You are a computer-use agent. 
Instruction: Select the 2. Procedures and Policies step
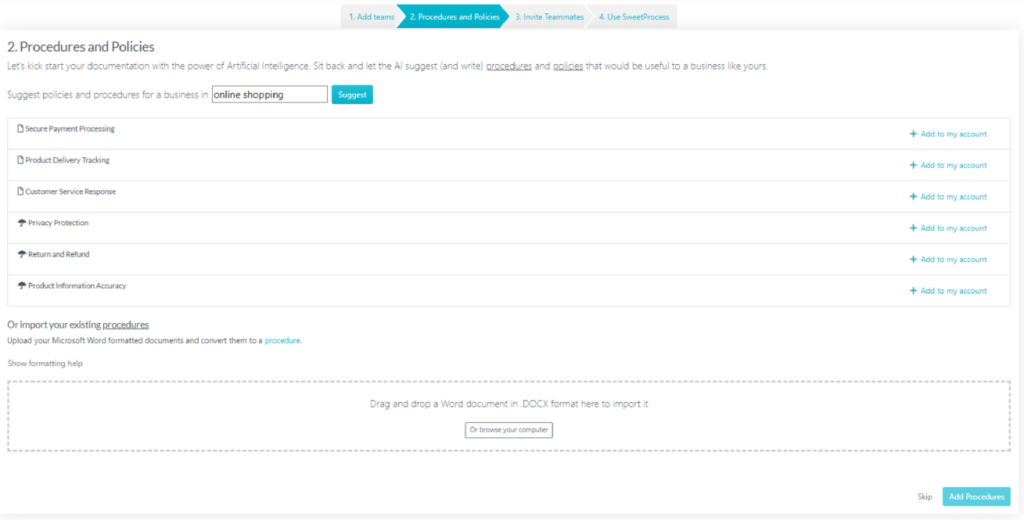tap(455, 17)
